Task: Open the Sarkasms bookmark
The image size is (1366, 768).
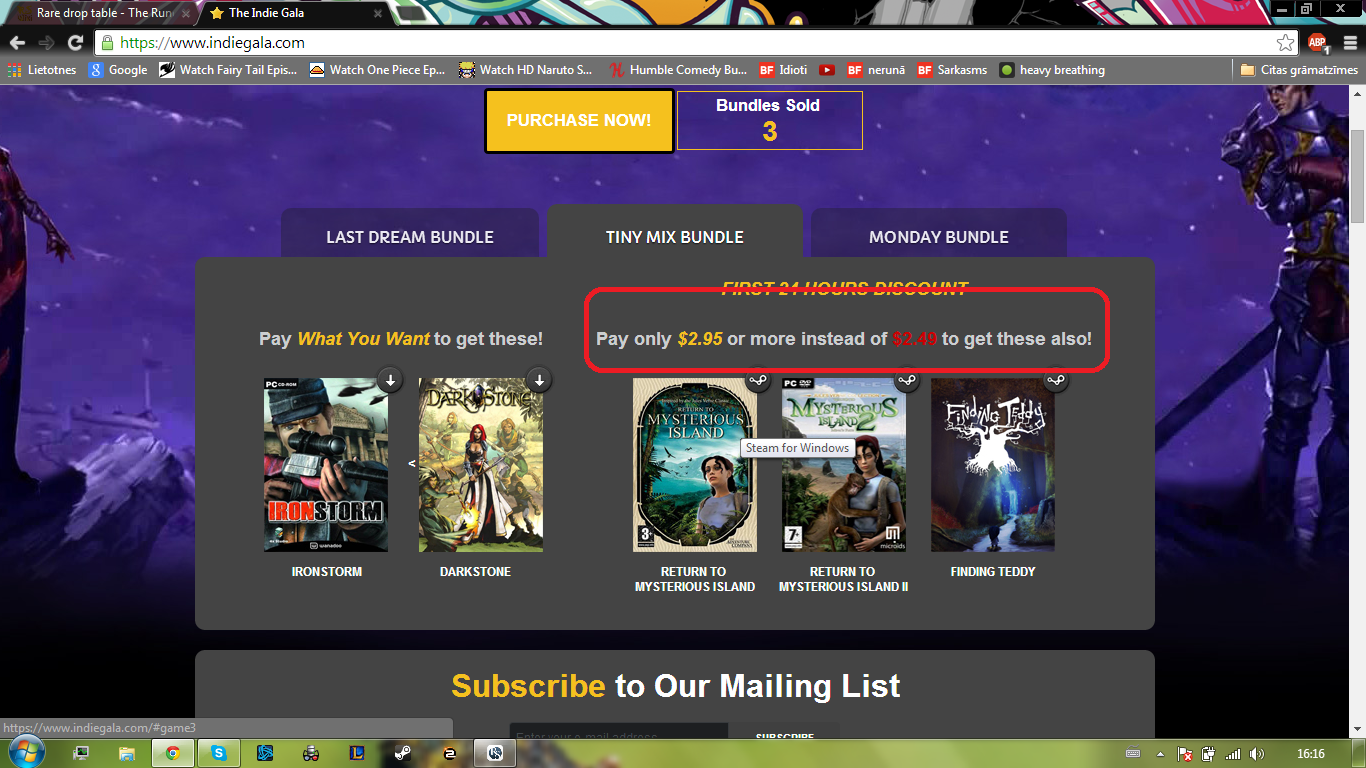Action: click(x=952, y=70)
